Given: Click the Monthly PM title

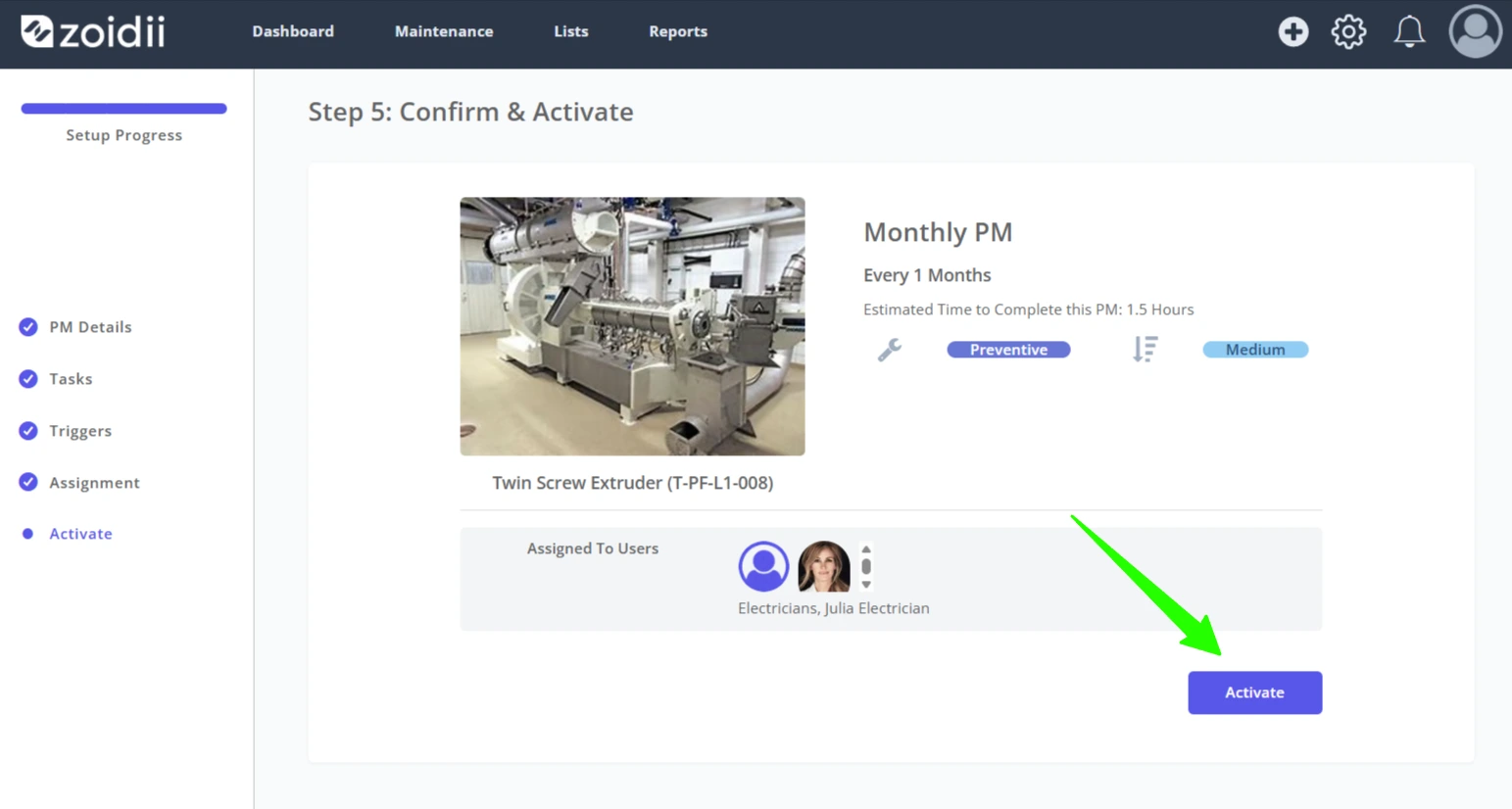Looking at the screenshot, I should pyautogui.click(x=938, y=232).
